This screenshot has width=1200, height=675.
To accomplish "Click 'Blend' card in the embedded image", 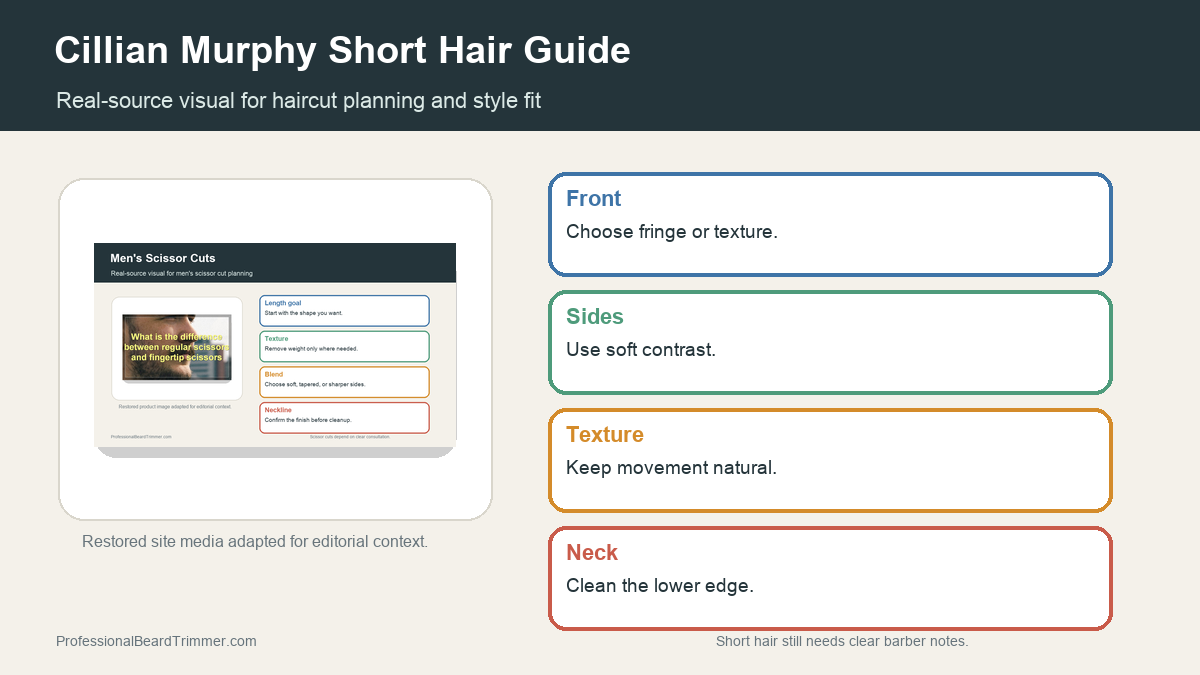I will click(344, 382).
